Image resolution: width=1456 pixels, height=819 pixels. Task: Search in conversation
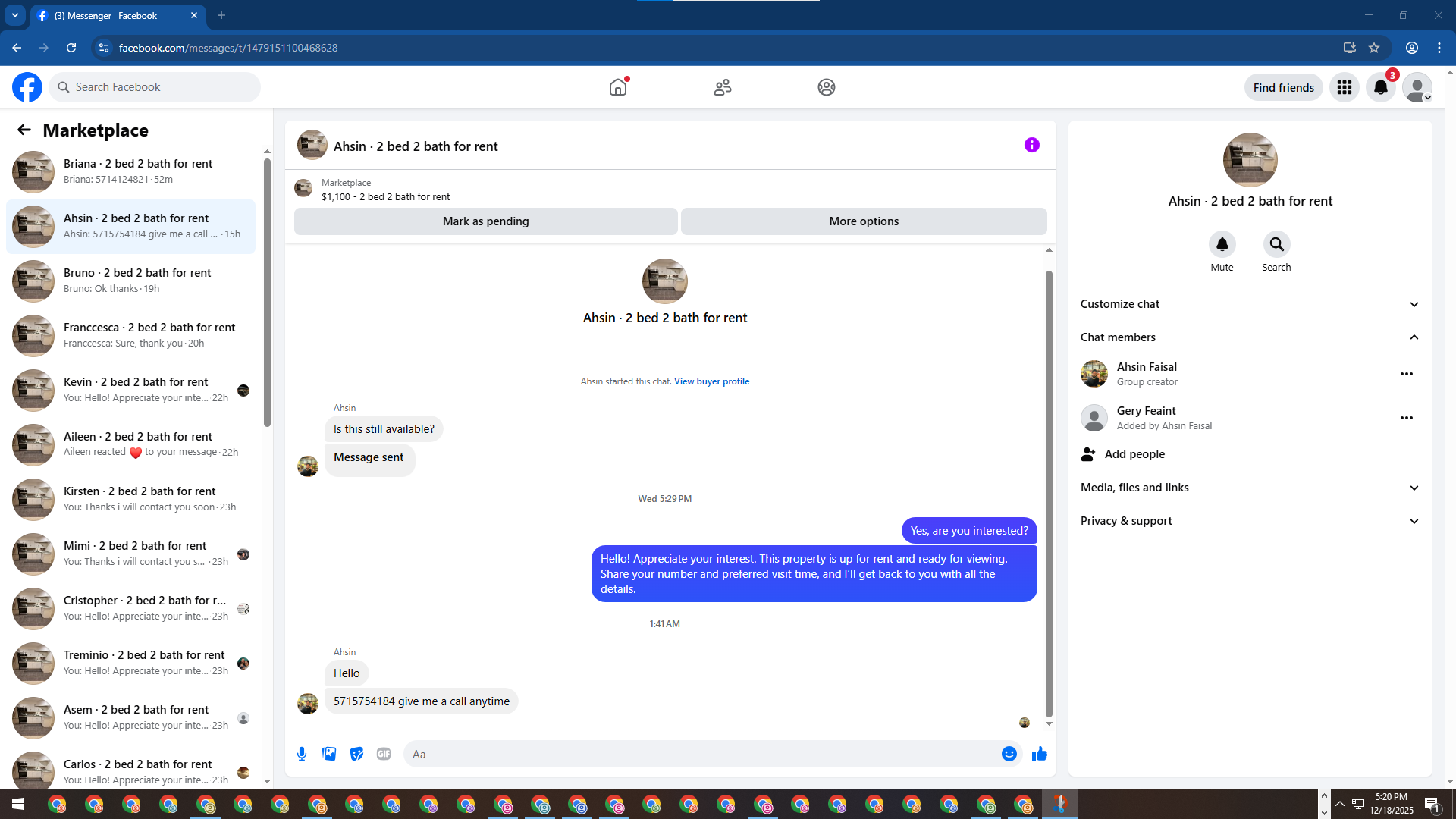1276,244
